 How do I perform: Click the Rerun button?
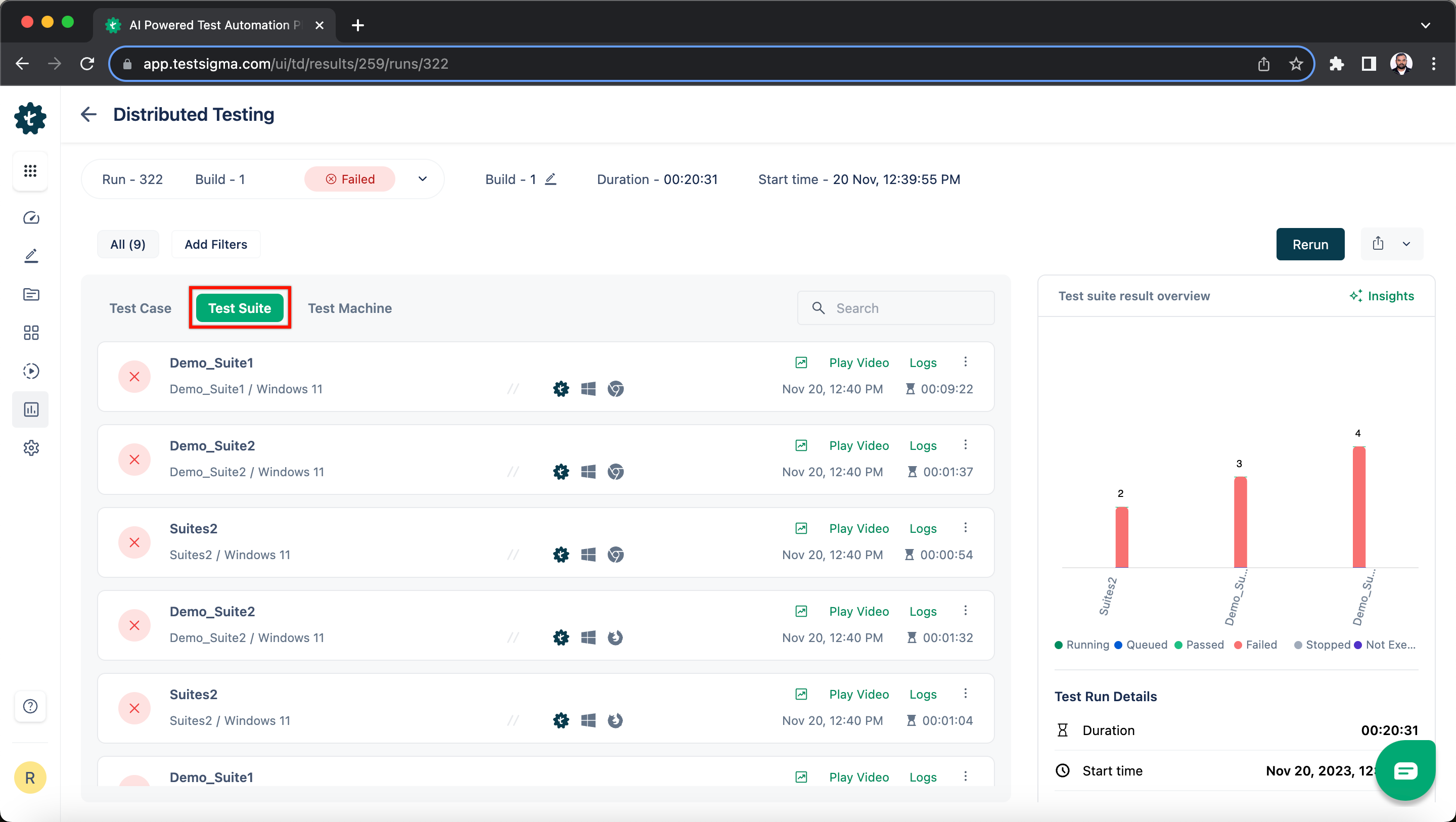pos(1310,244)
